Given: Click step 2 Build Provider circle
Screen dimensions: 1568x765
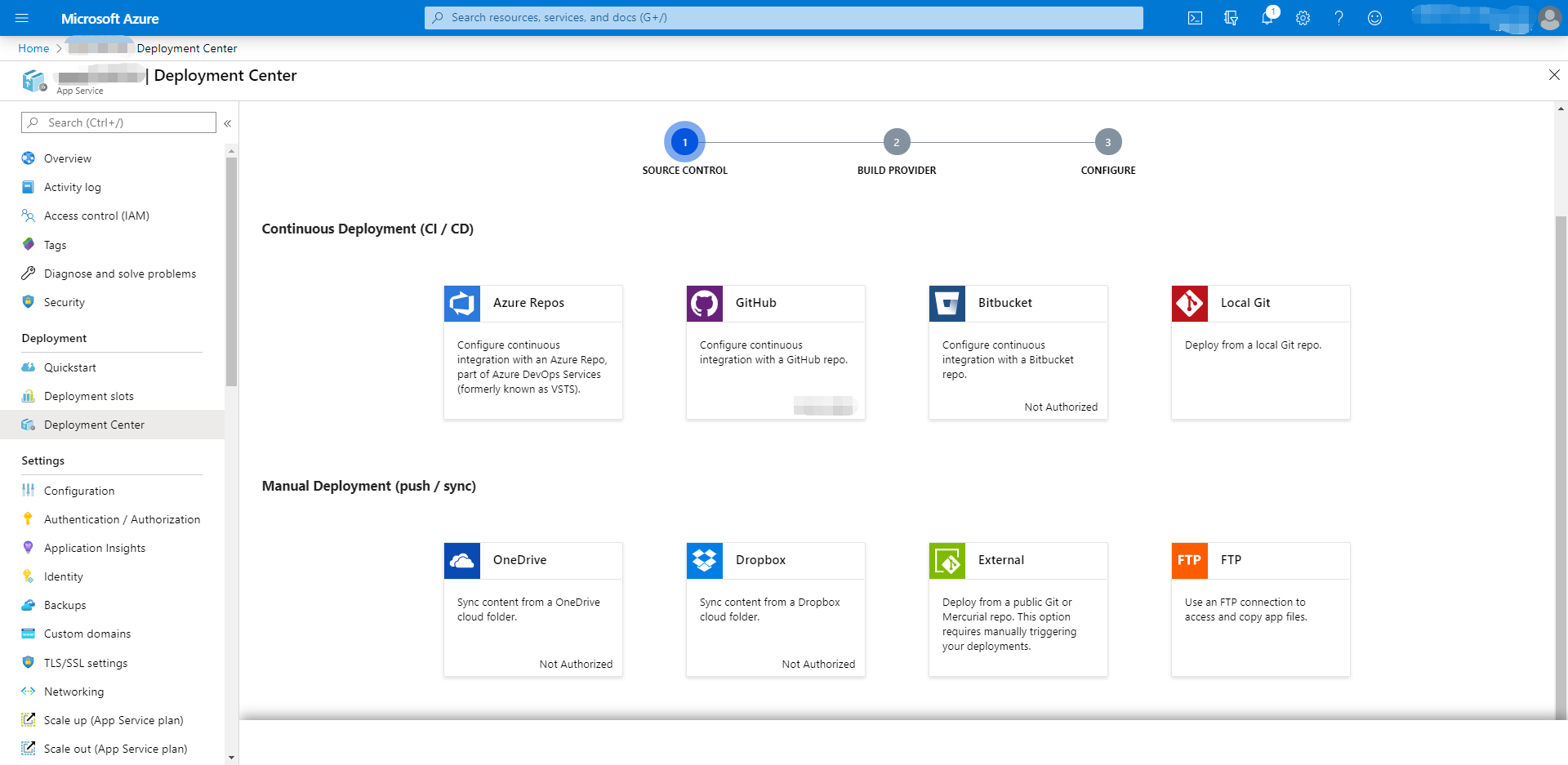Looking at the screenshot, I should coord(896,142).
